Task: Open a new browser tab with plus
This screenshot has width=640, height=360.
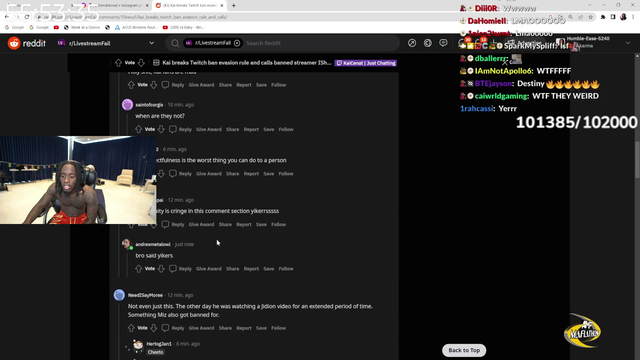Action: click(233, 6)
